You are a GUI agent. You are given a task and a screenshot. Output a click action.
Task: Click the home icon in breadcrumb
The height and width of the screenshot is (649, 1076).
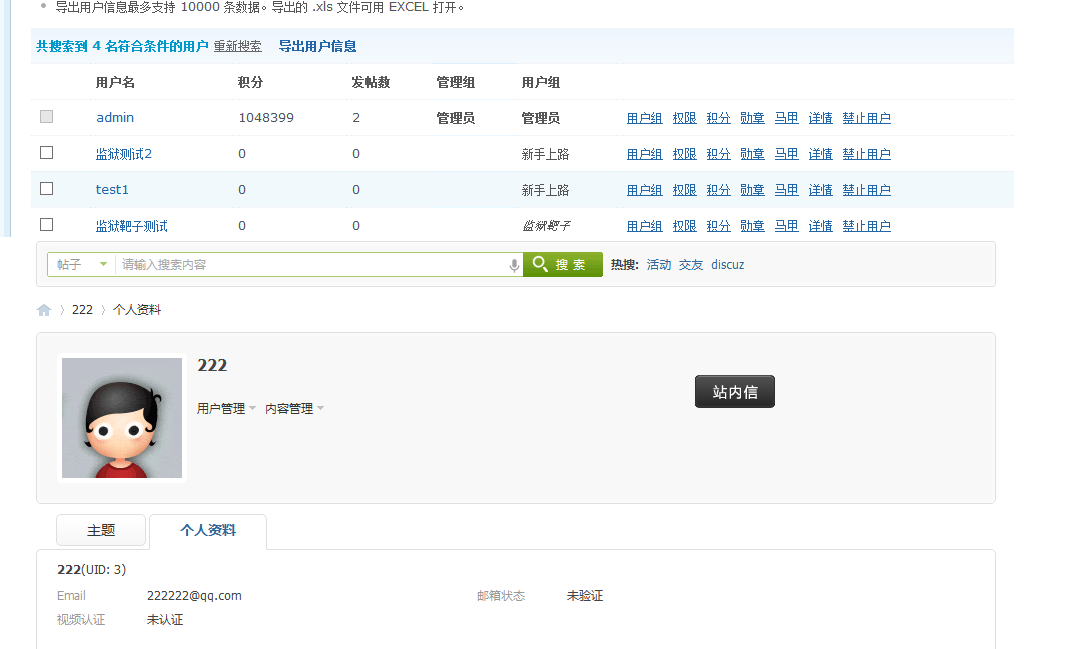click(44, 310)
